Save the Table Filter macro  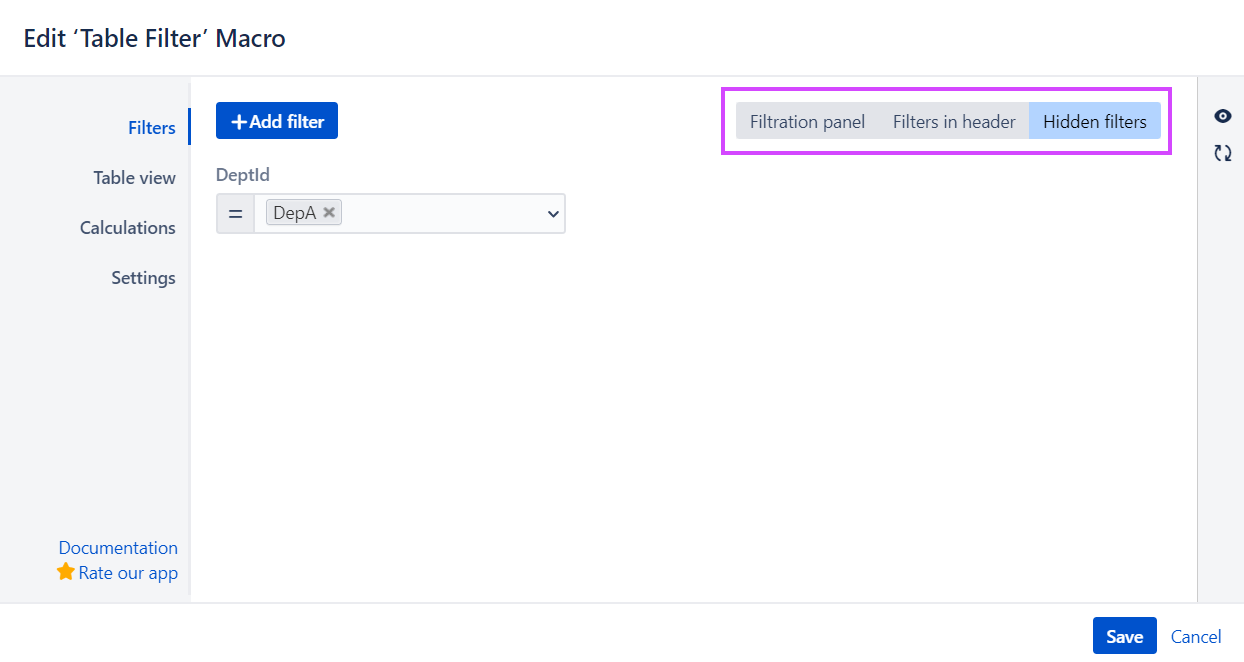tap(1124, 635)
